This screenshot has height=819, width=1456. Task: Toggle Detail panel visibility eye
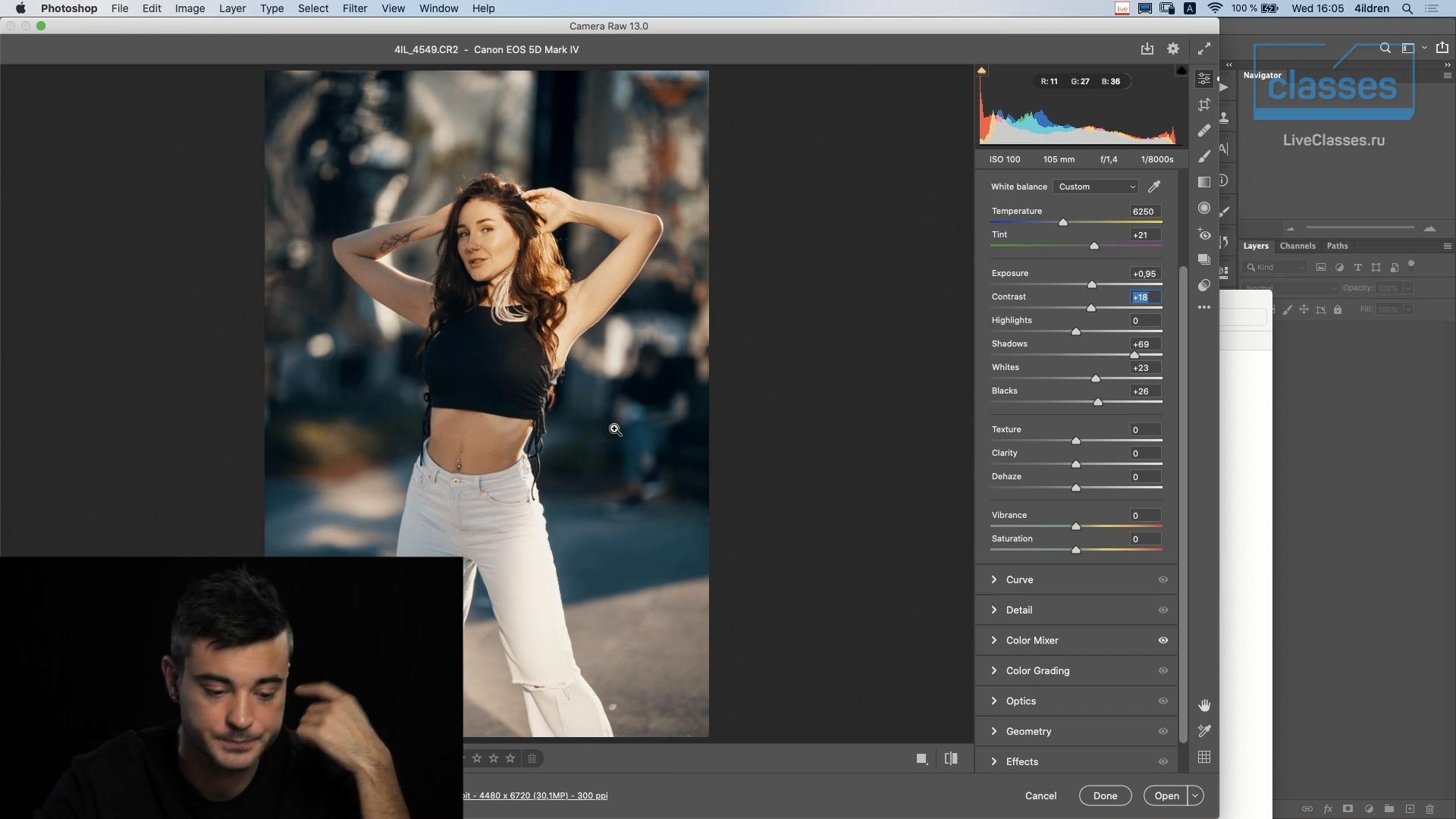coord(1163,610)
